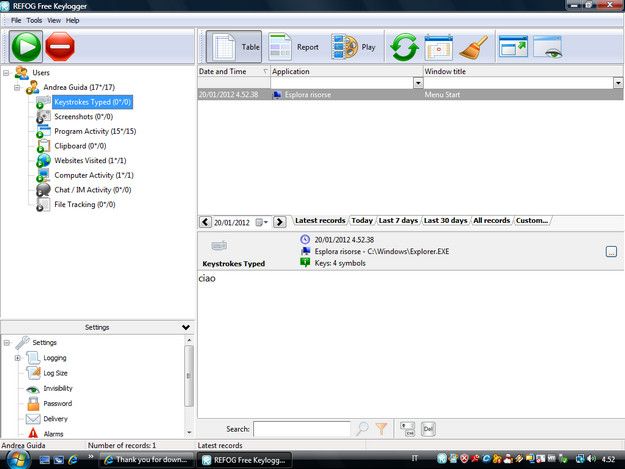
Task: Click the volume icon in system tray
Action: [x=592, y=459]
